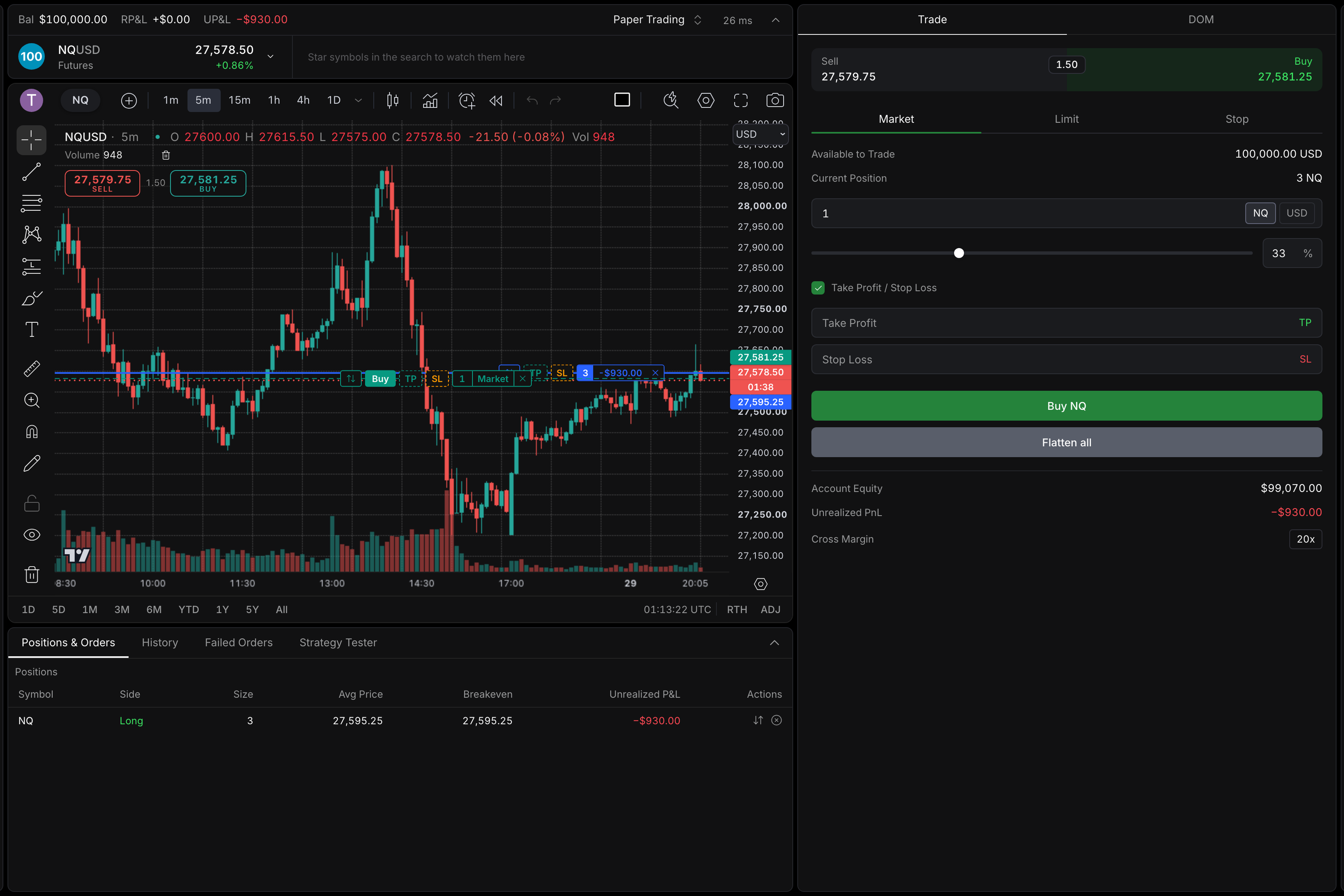Select the trend line drawing tool
1344x896 pixels.
coord(31,171)
